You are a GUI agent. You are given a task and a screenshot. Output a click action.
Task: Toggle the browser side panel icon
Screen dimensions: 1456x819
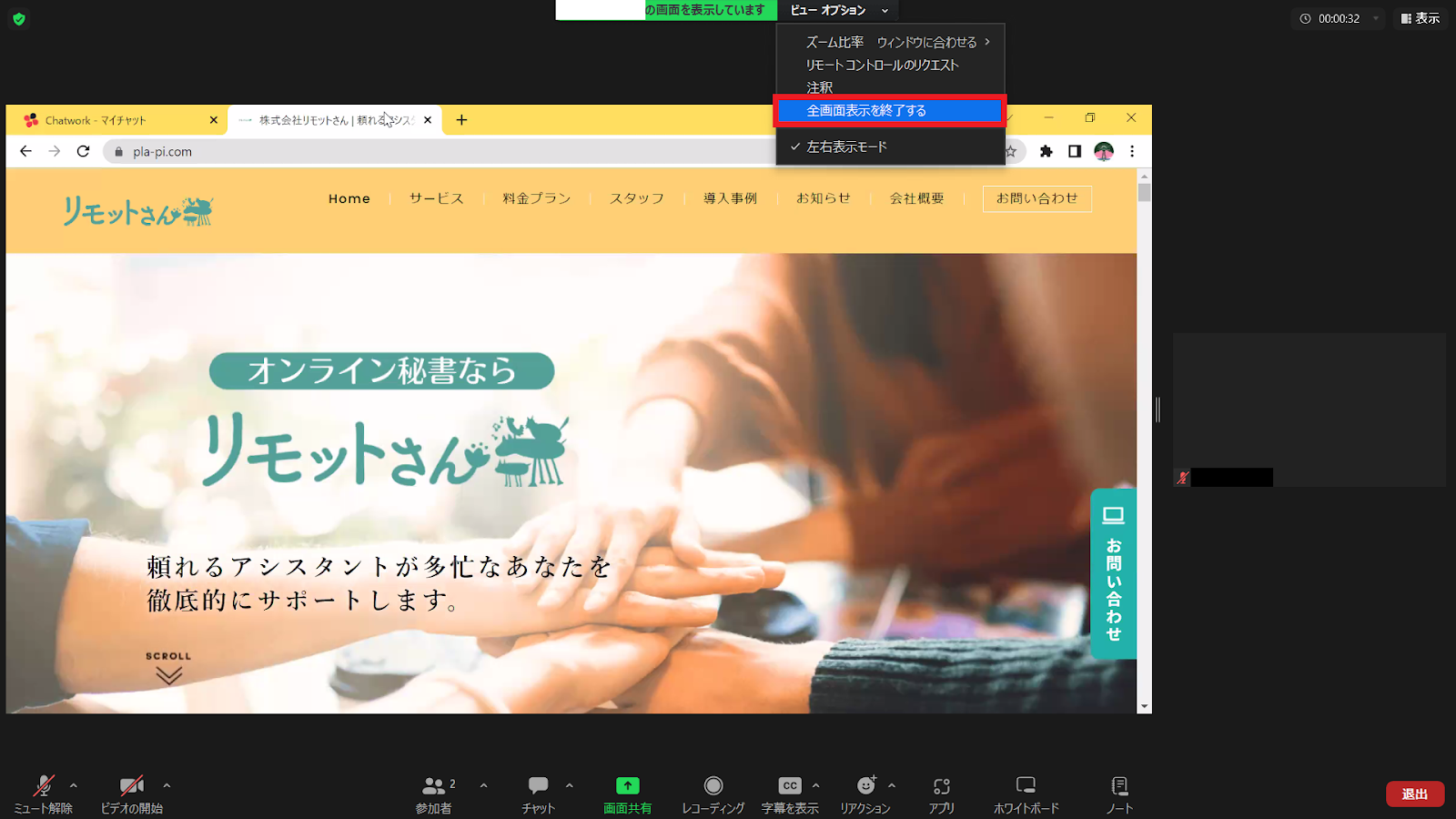(1075, 151)
